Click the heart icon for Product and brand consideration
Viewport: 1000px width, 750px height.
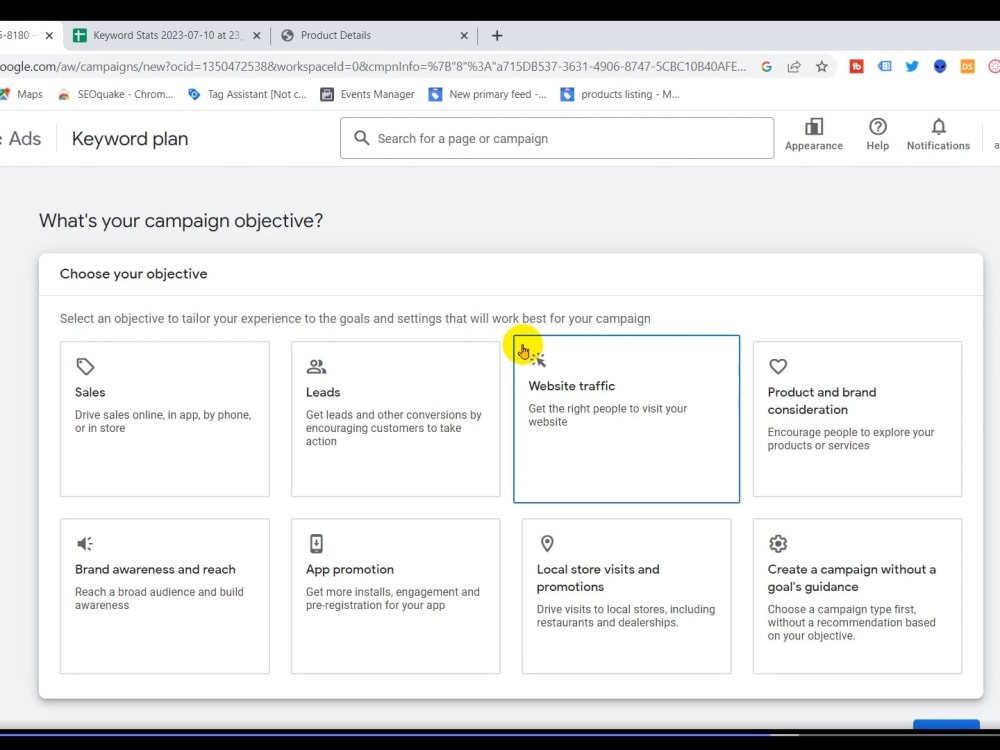point(778,367)
